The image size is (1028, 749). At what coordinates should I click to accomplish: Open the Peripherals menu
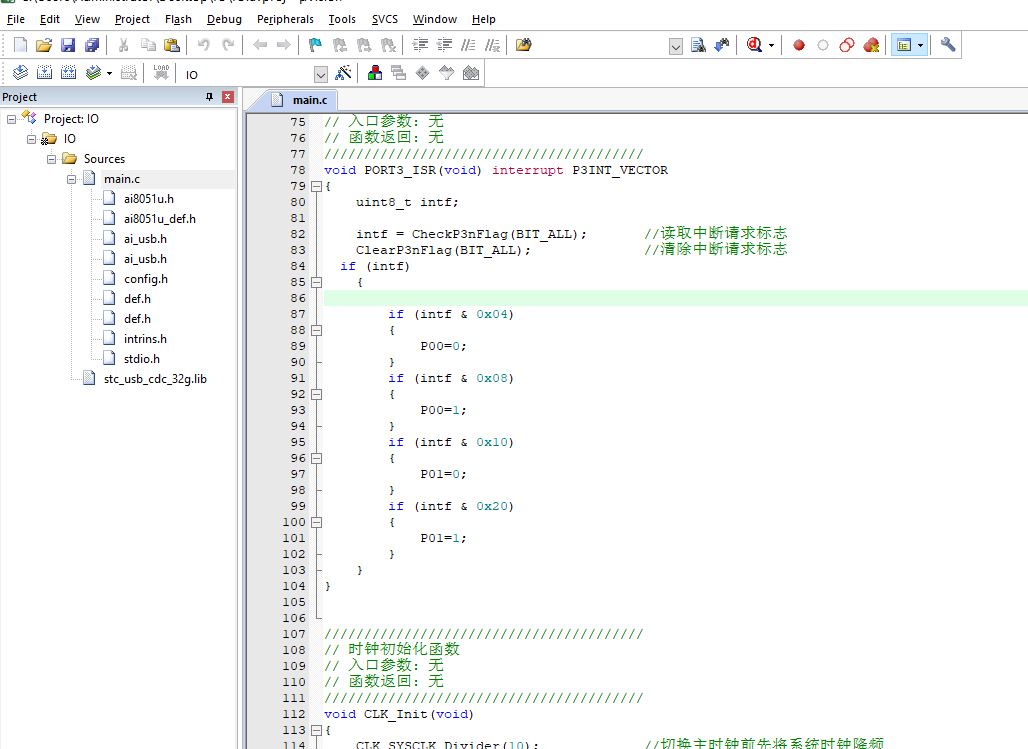click(285, 19)
